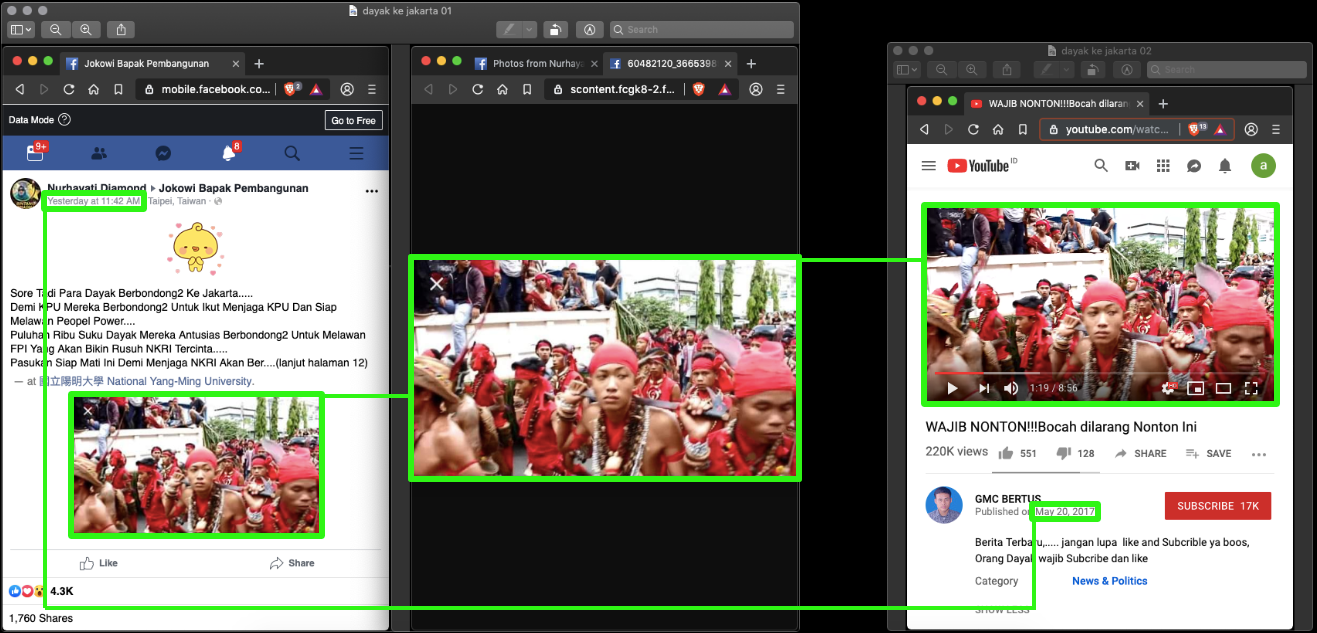Toggle fullscreen on the YouTube player

[1251, 388]
